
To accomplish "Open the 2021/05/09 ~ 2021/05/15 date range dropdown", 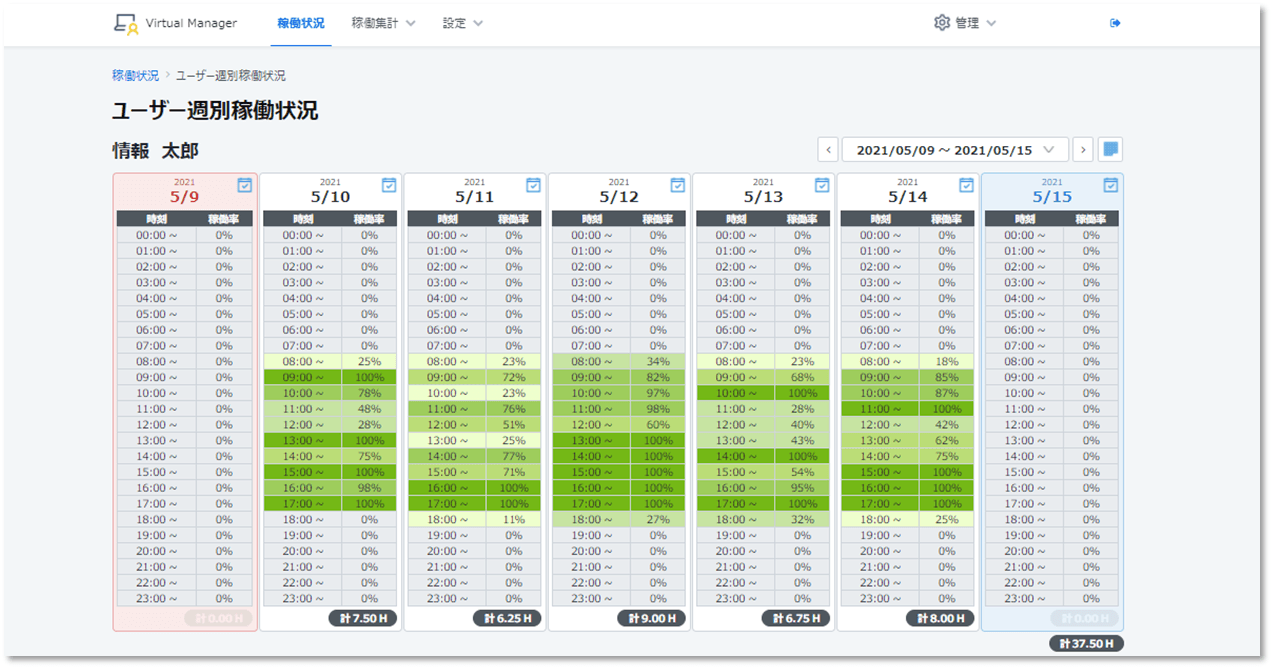I will (955, 148).
